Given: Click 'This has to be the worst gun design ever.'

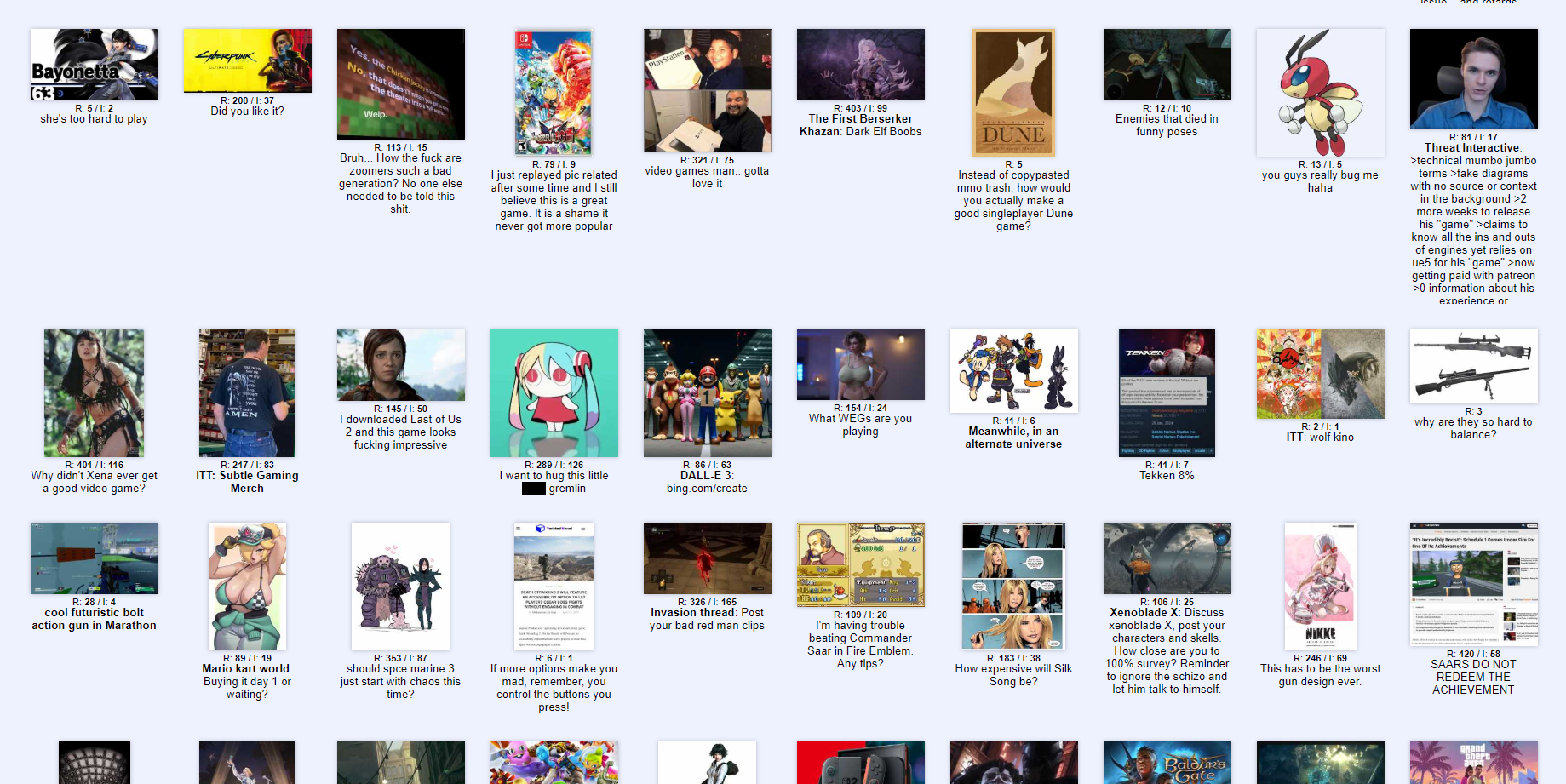Looking at the screenshot, I should (1320, 675).
